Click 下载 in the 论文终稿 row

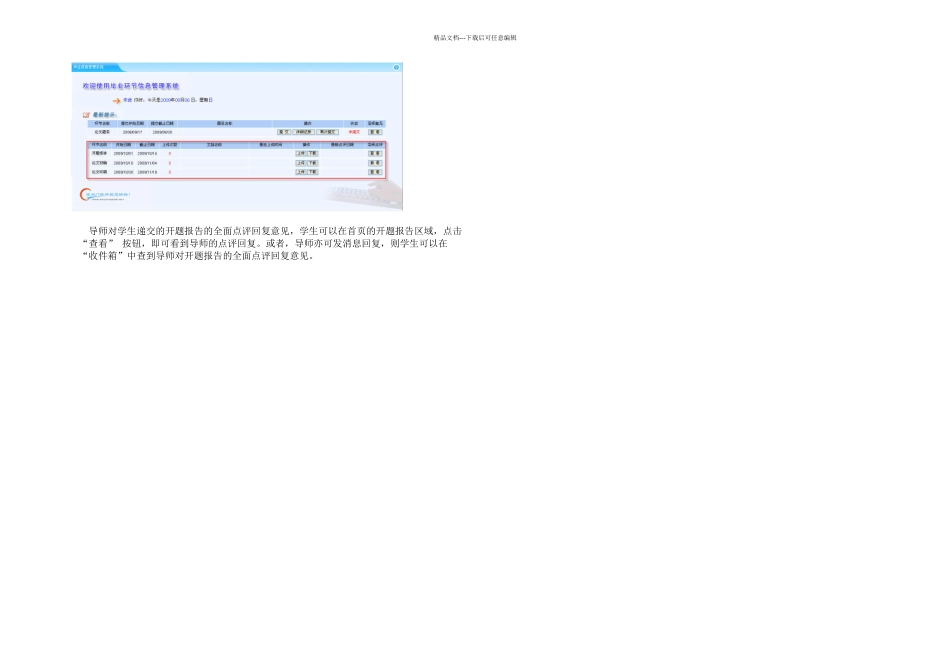pos(312,172)
